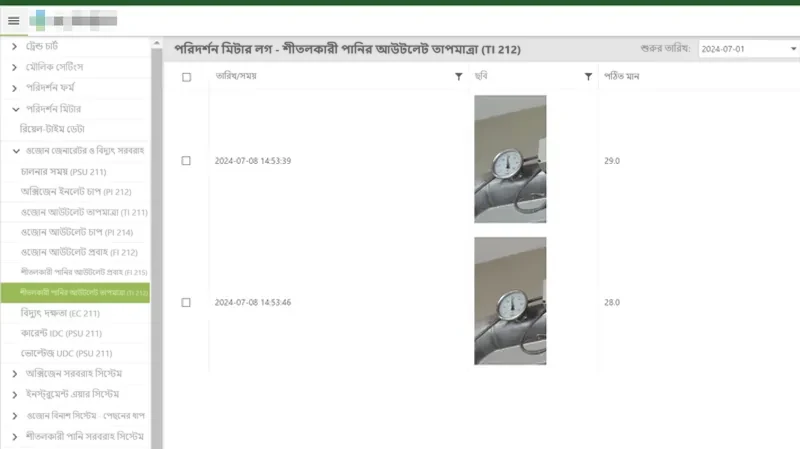Click the তারিখ/সময় column header
This screenshot has height=449, width=800.
coord(236,76)
